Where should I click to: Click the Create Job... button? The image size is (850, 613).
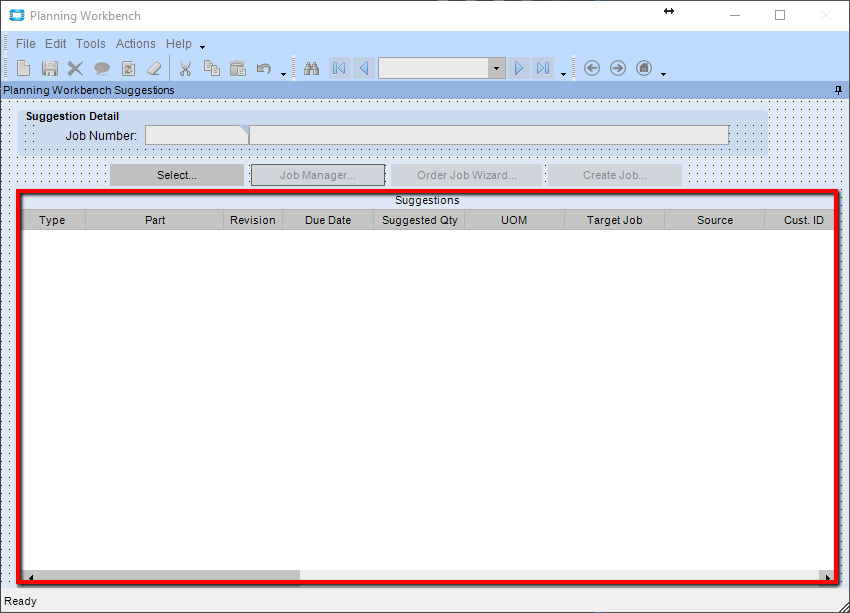click(x=615, y=175)
